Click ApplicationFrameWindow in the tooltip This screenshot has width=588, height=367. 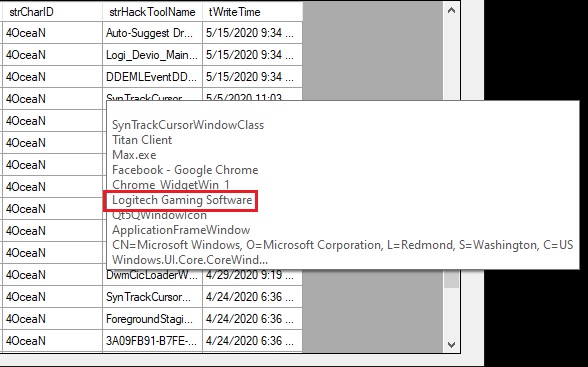[x=181, y=230]
